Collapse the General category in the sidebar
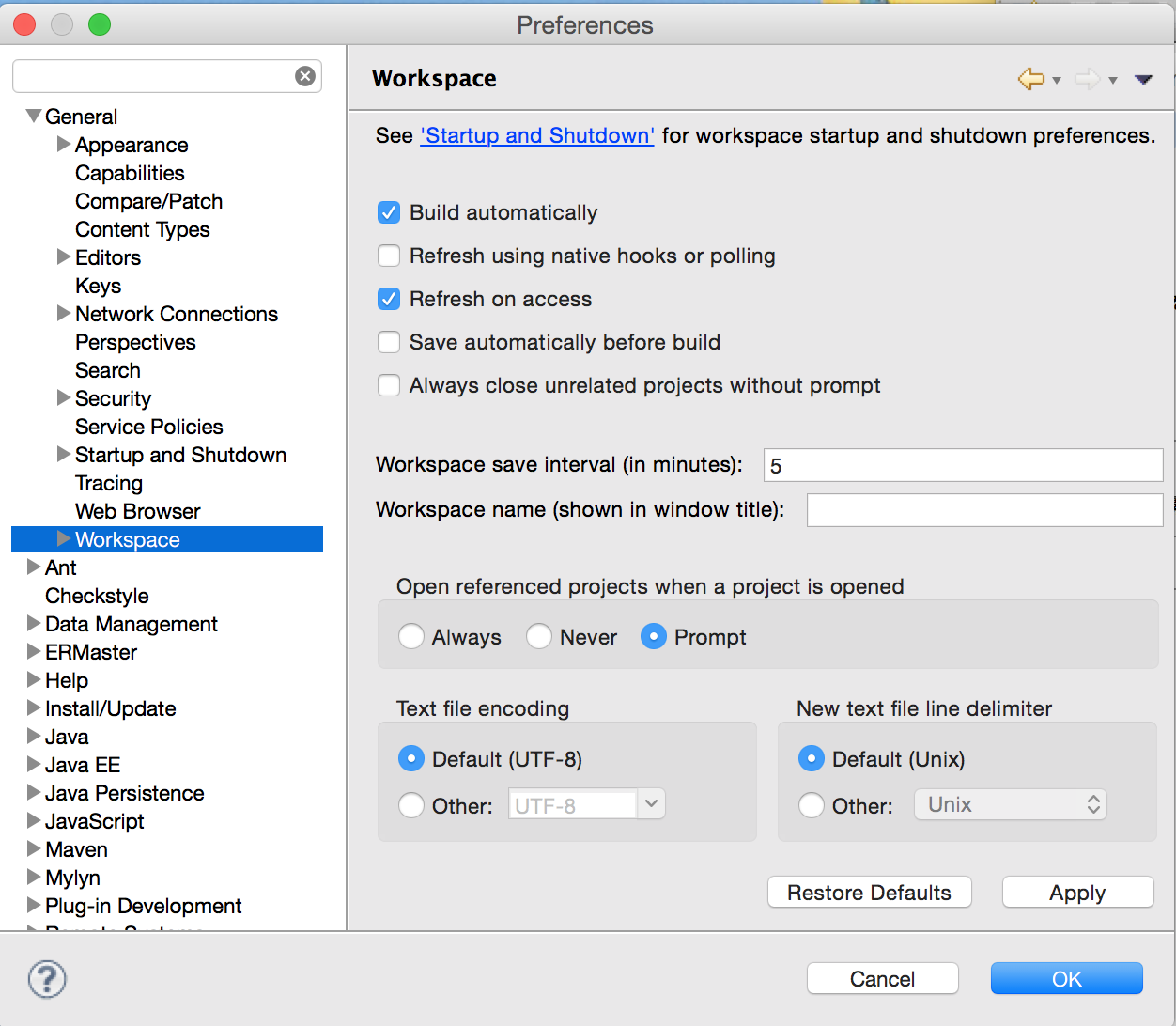1176x1026 pixels. (32, 117)
